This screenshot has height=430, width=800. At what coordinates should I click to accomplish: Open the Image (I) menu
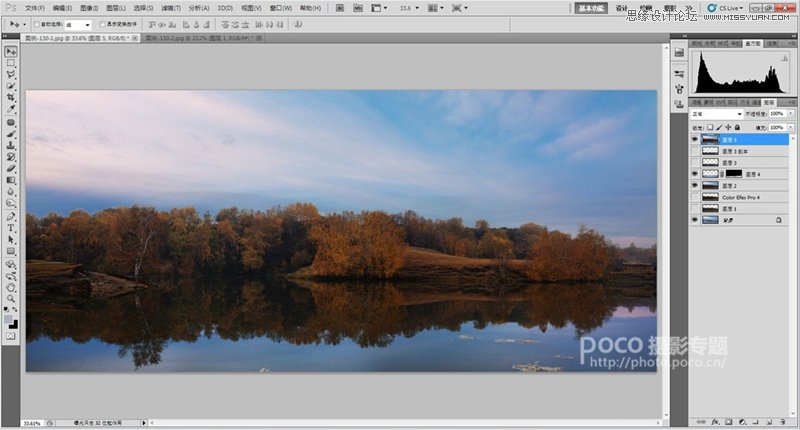click(x=89, y=8)
